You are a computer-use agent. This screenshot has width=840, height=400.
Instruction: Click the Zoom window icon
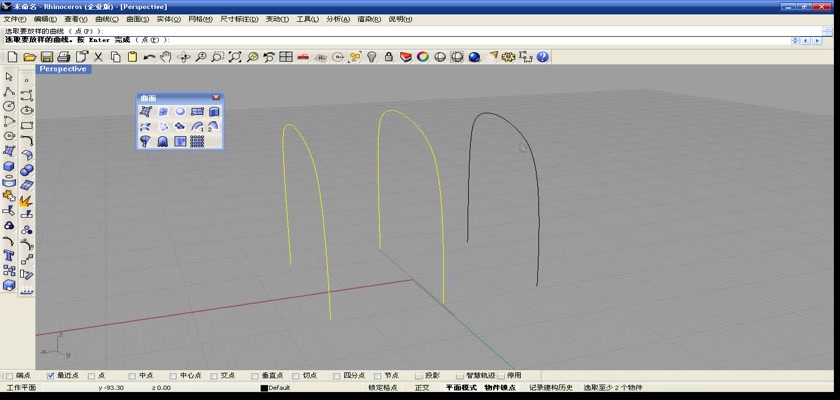click(x=218, y=57)
